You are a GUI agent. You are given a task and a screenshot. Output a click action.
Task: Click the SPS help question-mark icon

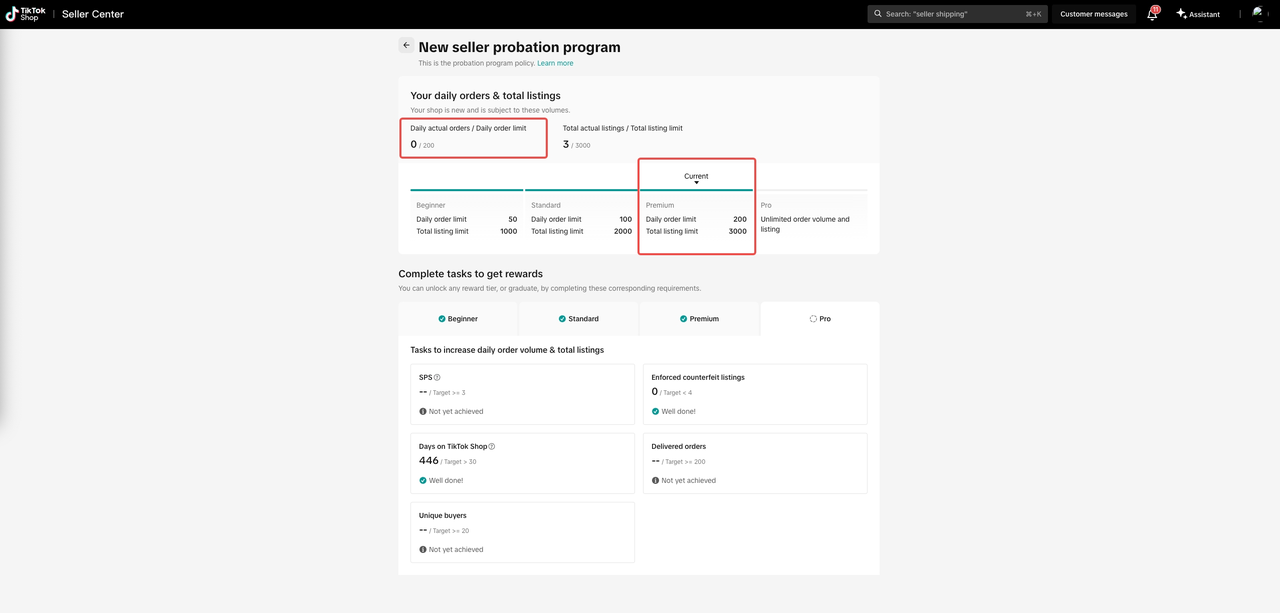click(x=437, y=378)
